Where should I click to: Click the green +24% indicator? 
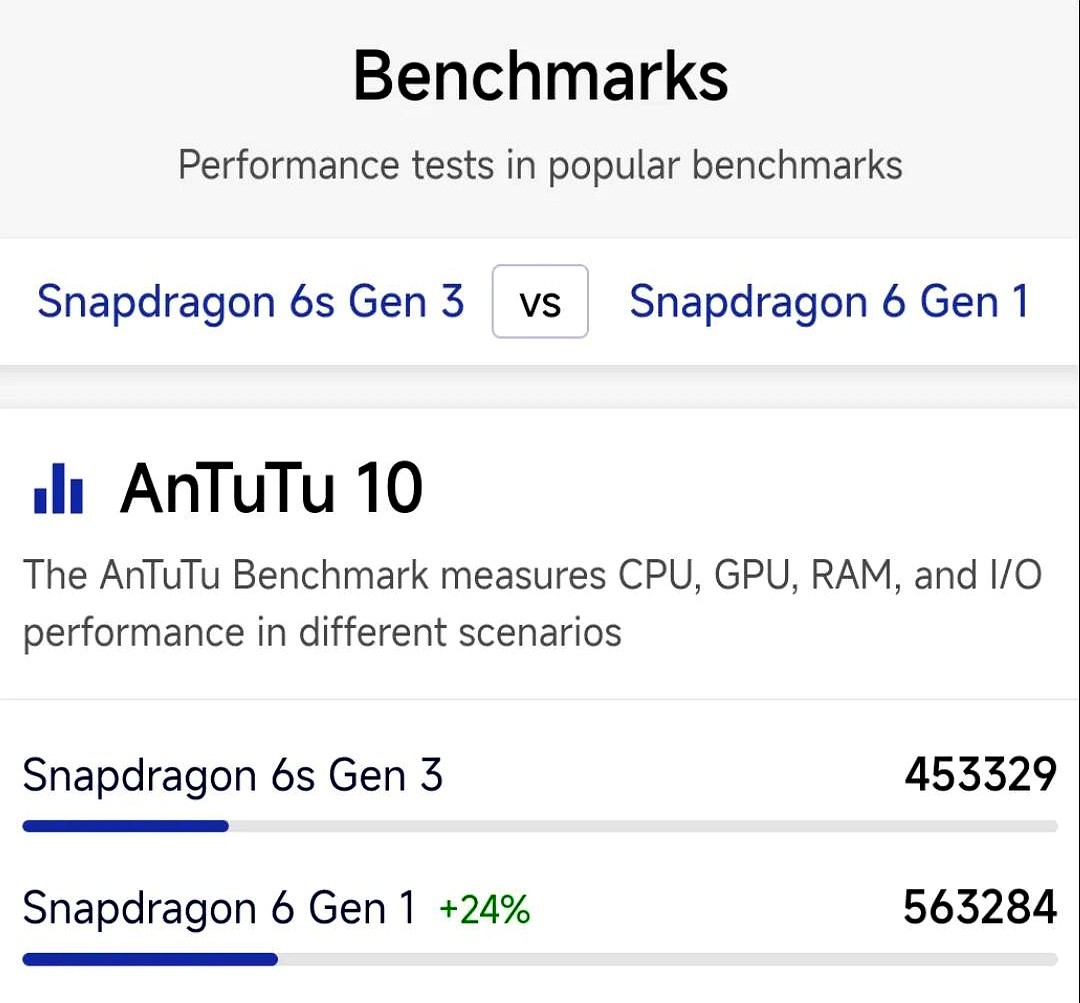(484, 909)
